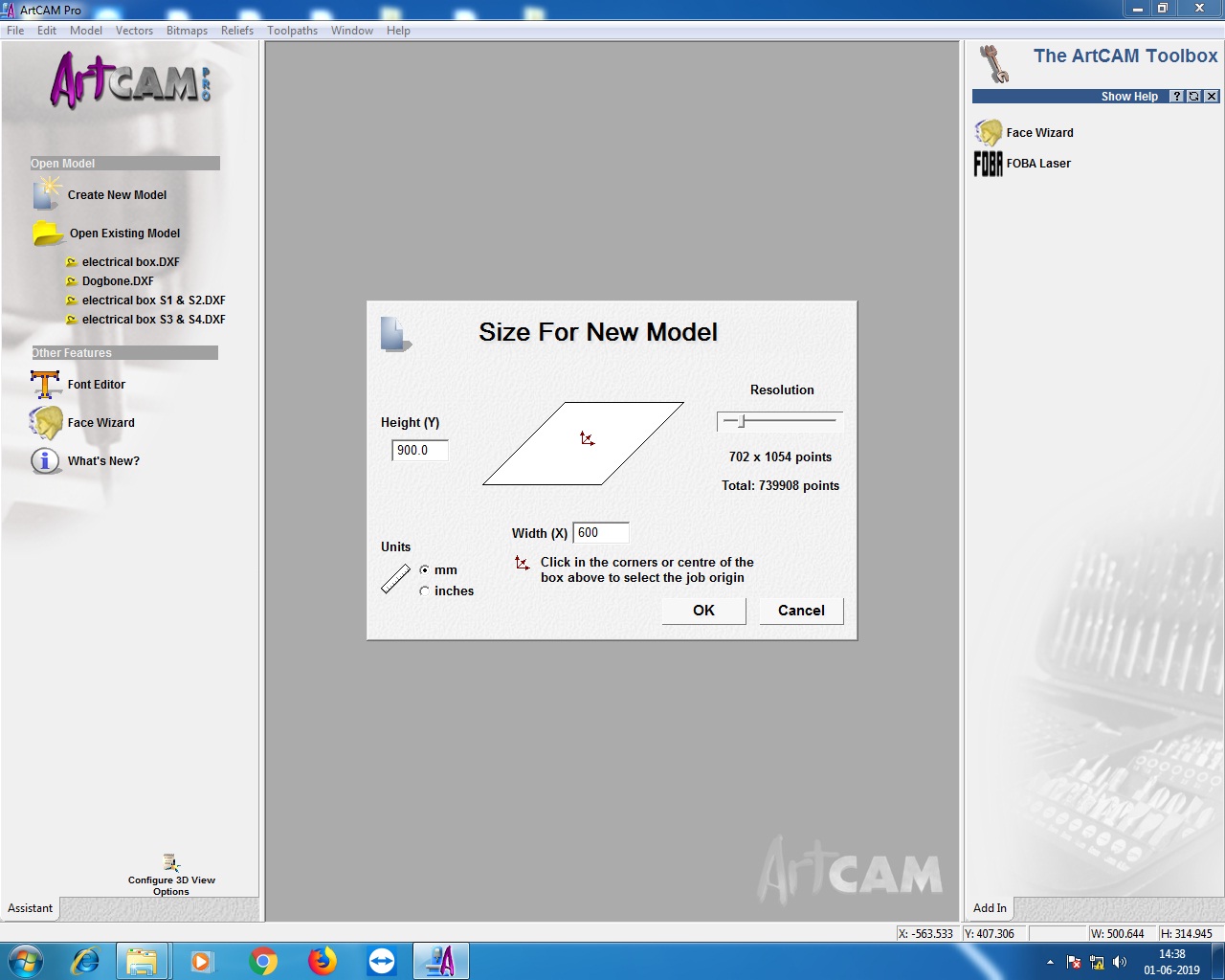Click the network tray icon
Image resolution: width=1225 pixels, height=980 pixels.
point(1097,962)
